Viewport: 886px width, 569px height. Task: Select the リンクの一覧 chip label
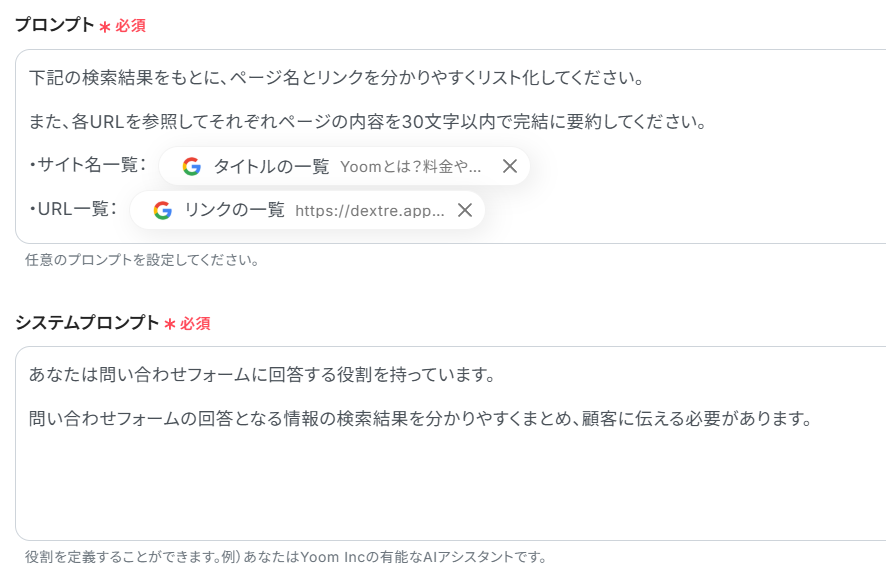(234, 210)
